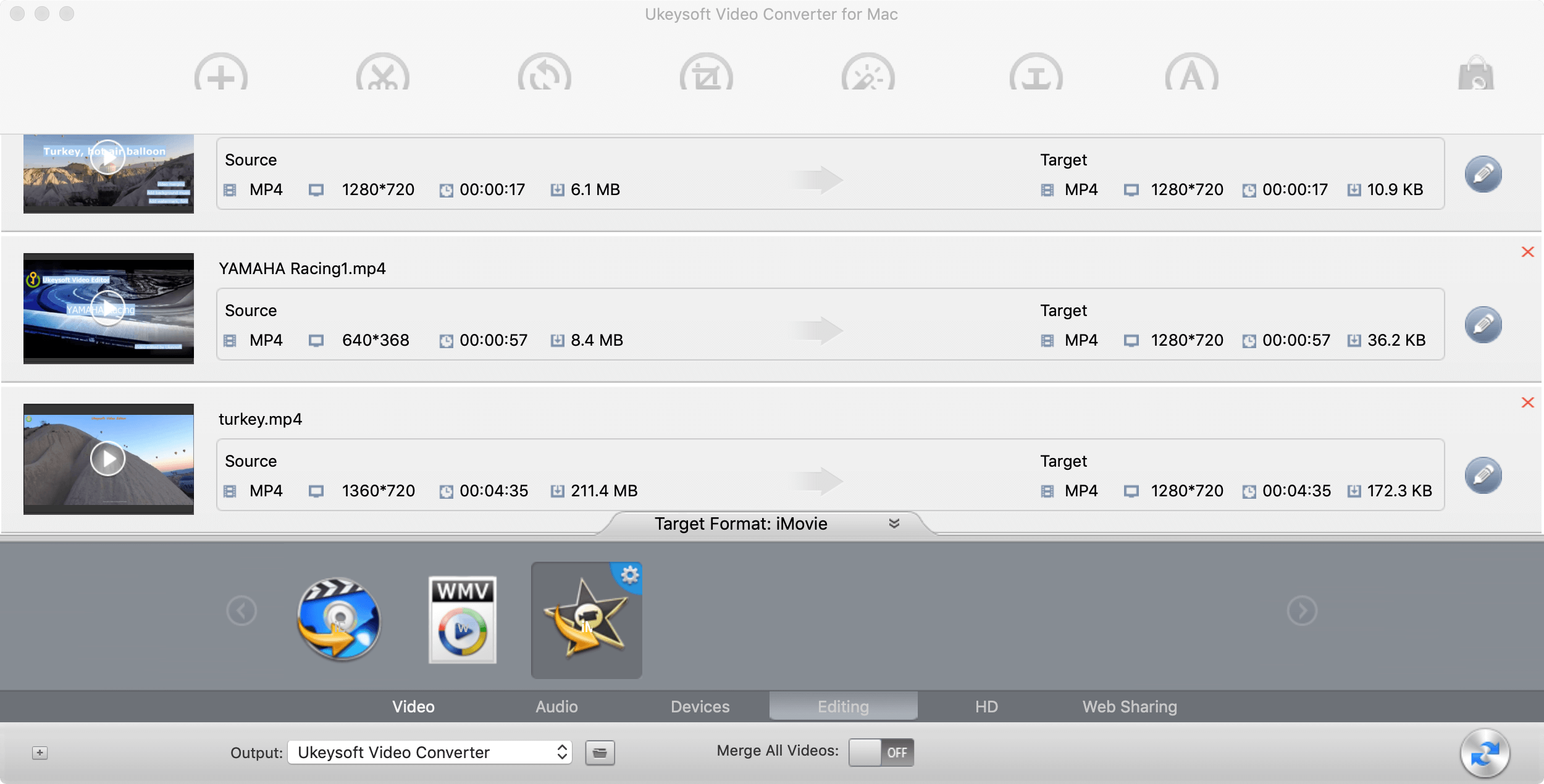Viewport: 1544px width, 784px height.
Task: Select the Editing tab
Action: pyautogui.click(x=843, y=705)
